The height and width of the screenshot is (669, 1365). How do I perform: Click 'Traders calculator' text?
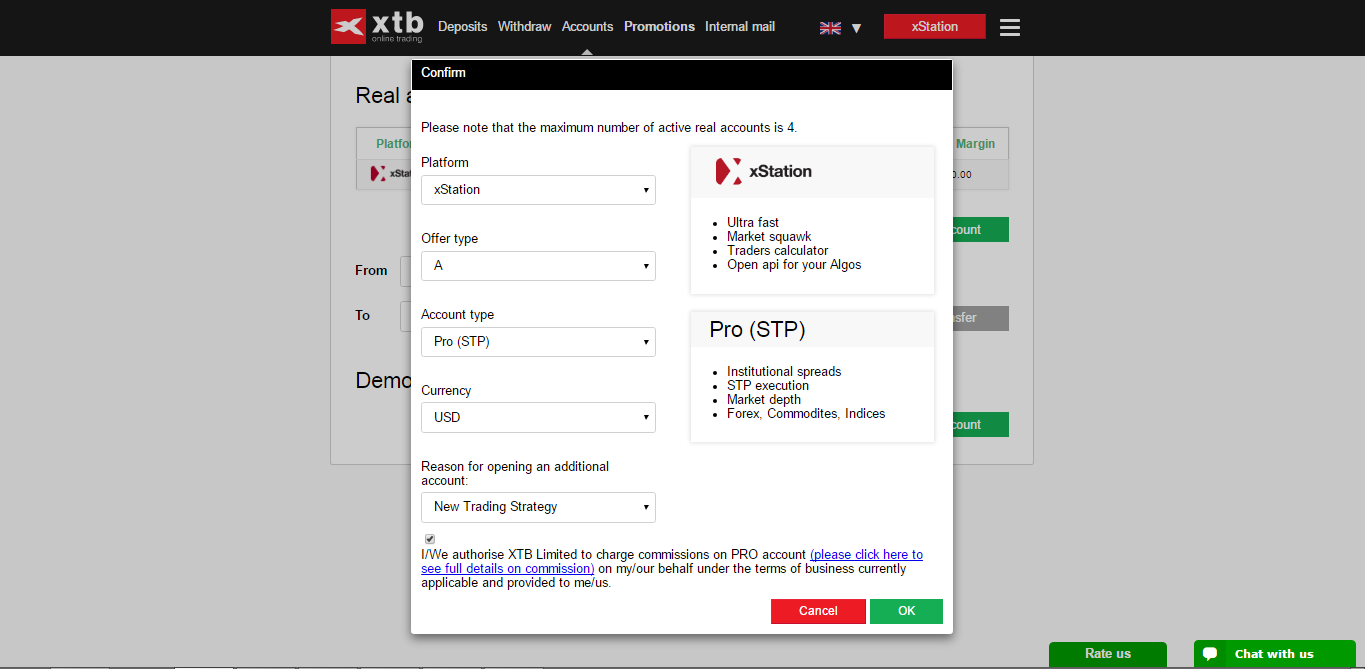[778, 251]
